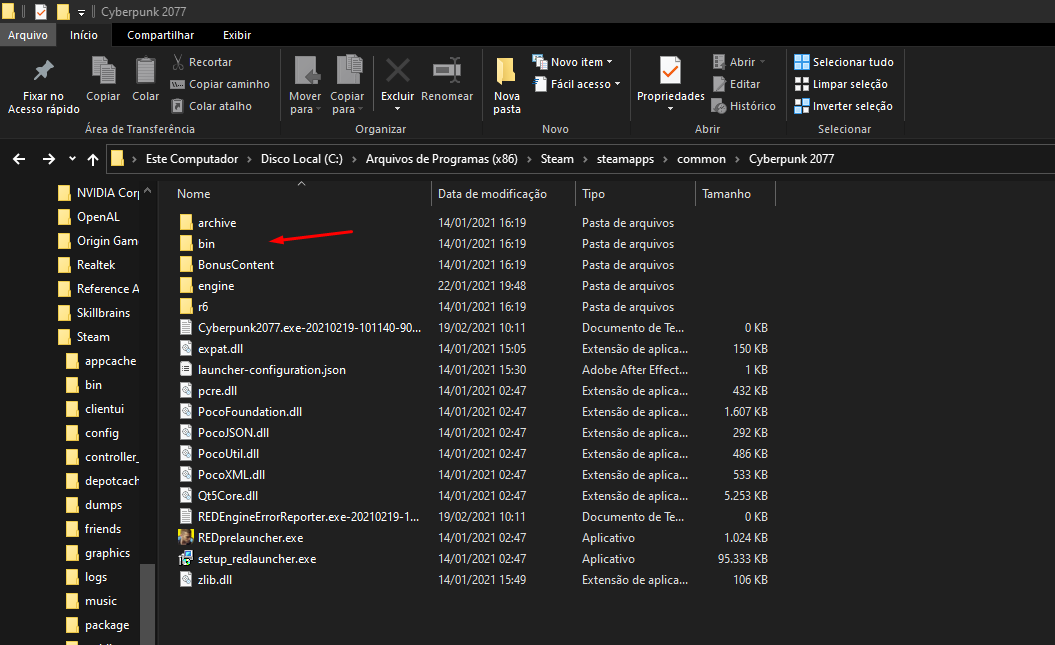Click the Propriedades checkmark icon
1055x645 pixels.
click(x=670, y=71)
